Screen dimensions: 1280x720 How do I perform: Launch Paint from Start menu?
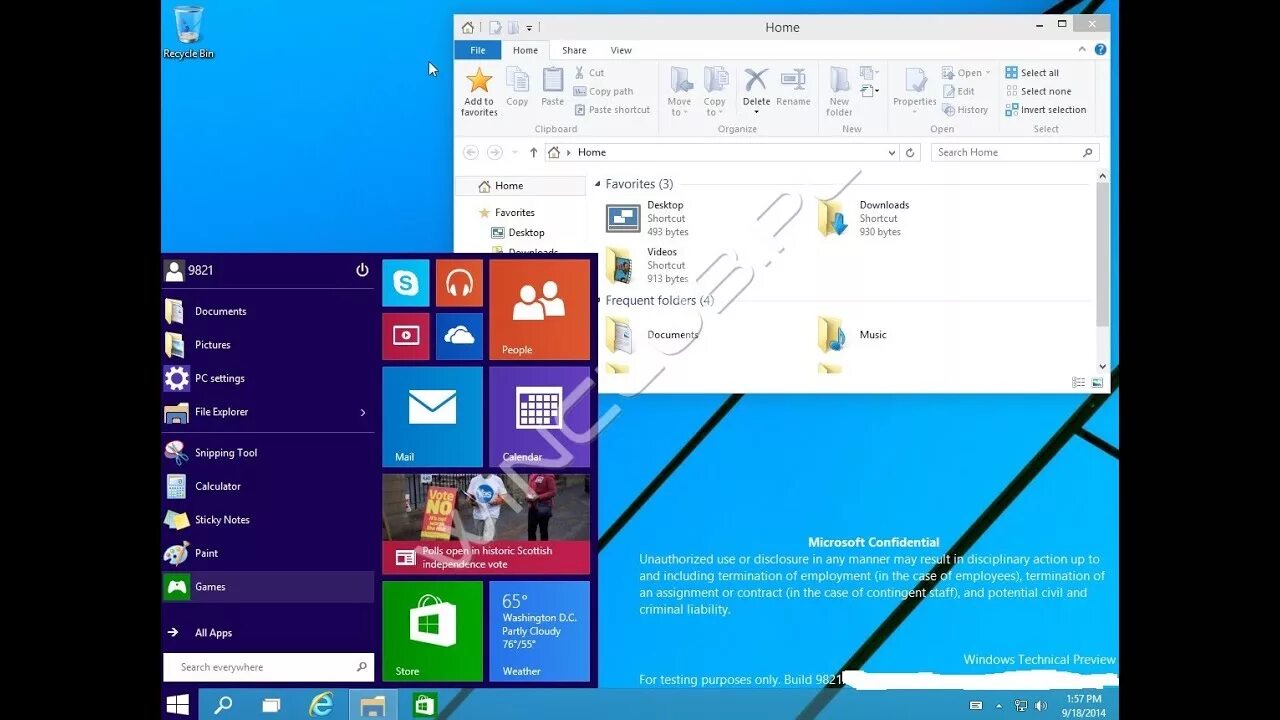(x=268, y=553)
